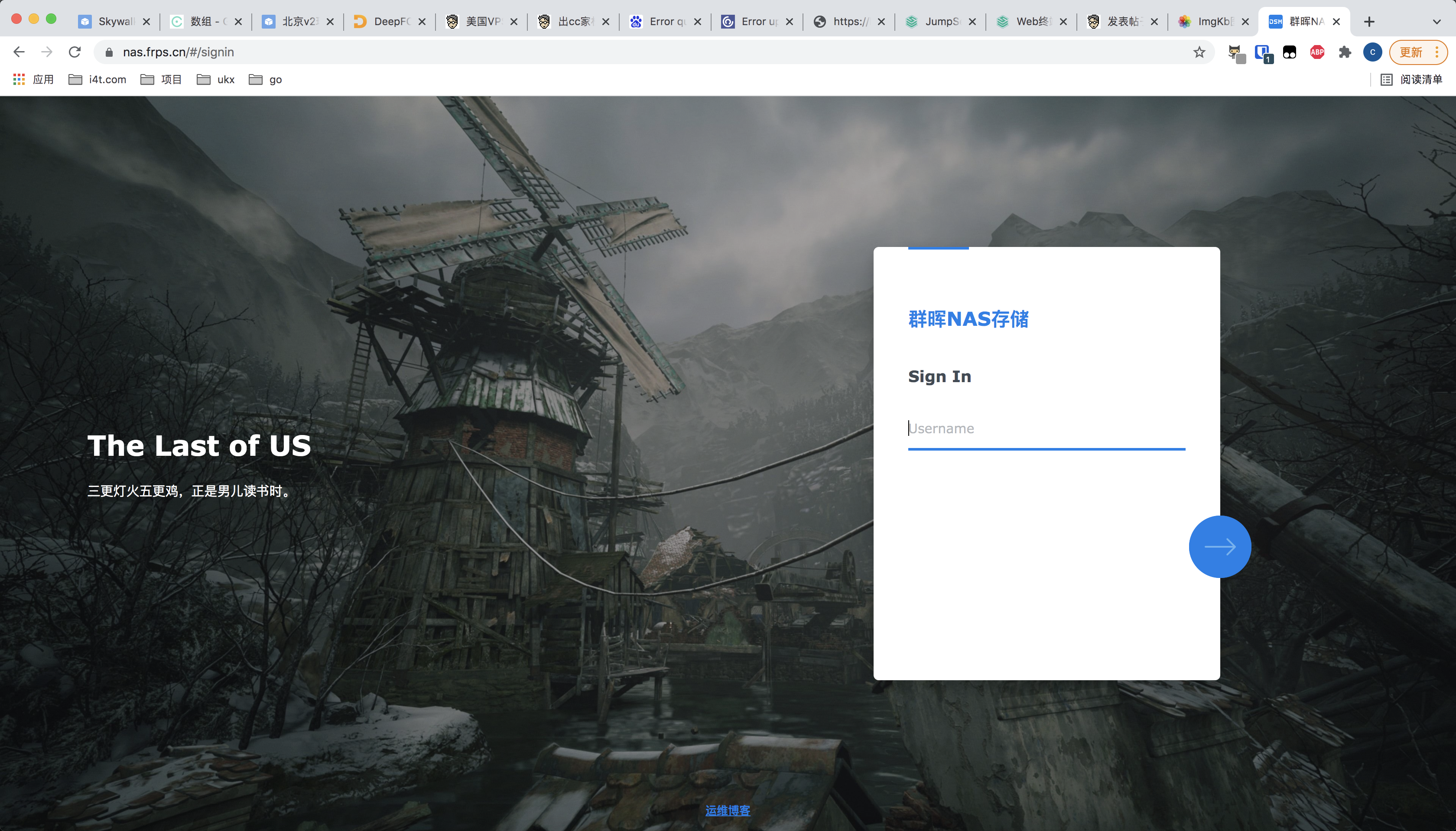
Task: Close the DeepFC tab
Action: [x=422, y=22]
